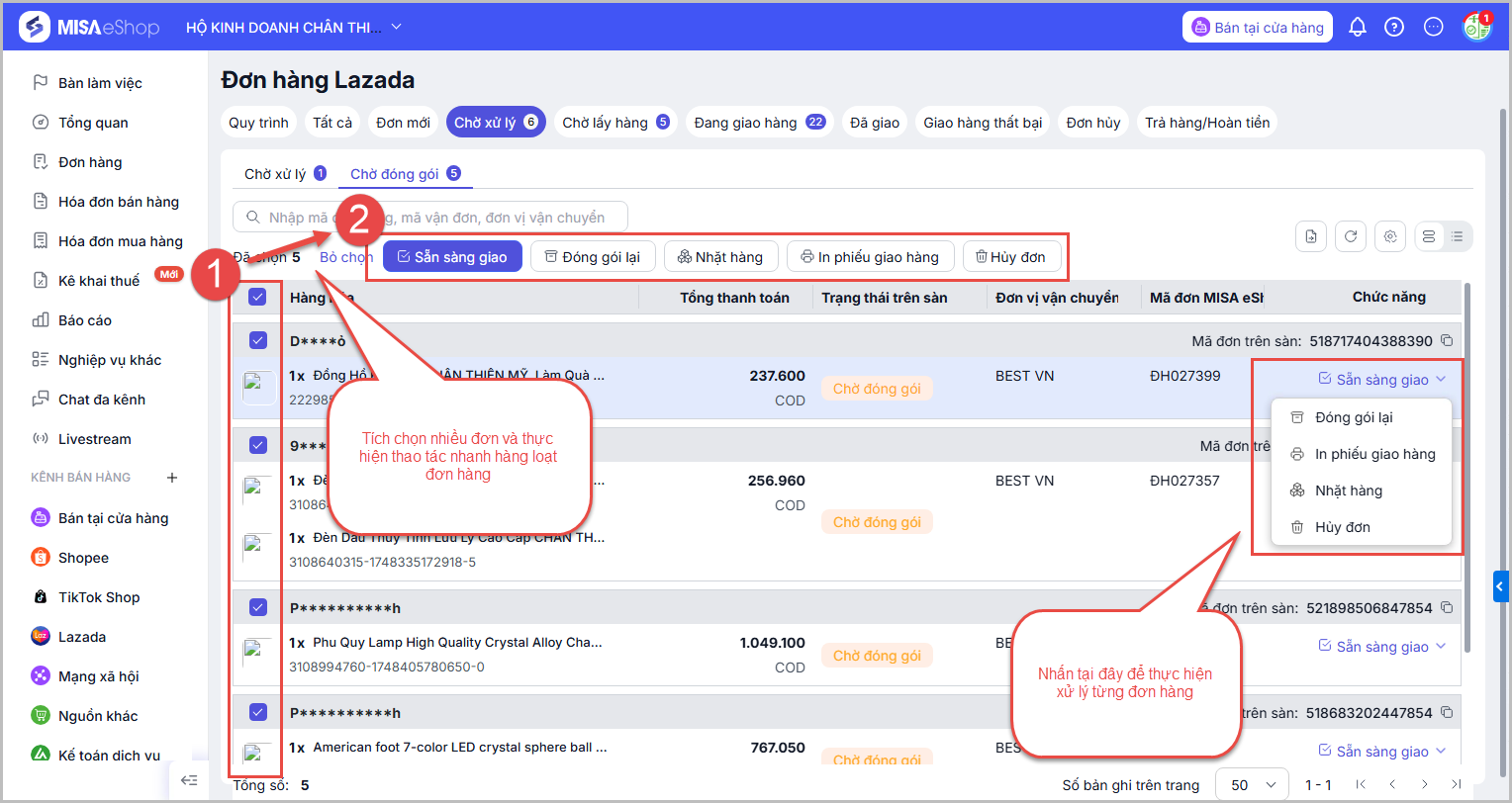1512x803 pixels.
Task: Go to the first page of results
Action: pos(1362,785)
